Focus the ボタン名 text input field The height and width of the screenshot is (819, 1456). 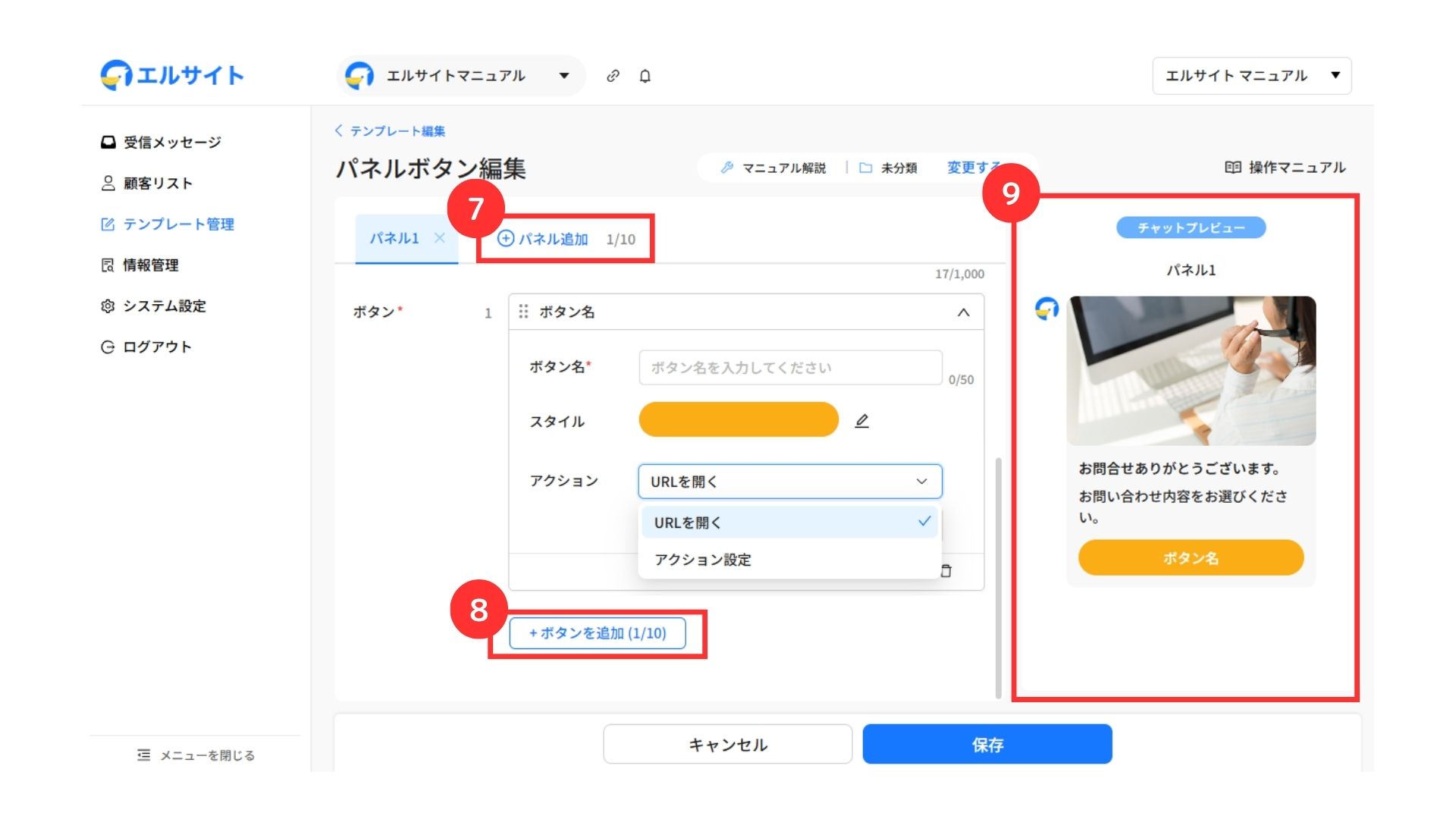tap(789, 368)
